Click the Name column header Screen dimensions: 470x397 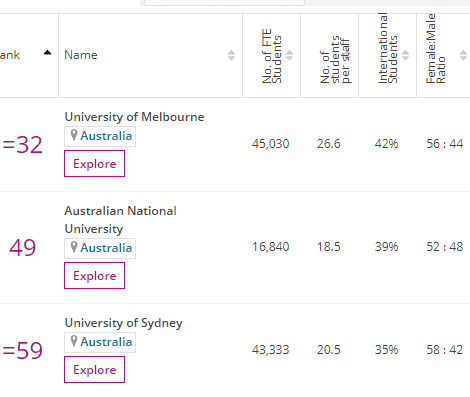click(x=81, y=55)
